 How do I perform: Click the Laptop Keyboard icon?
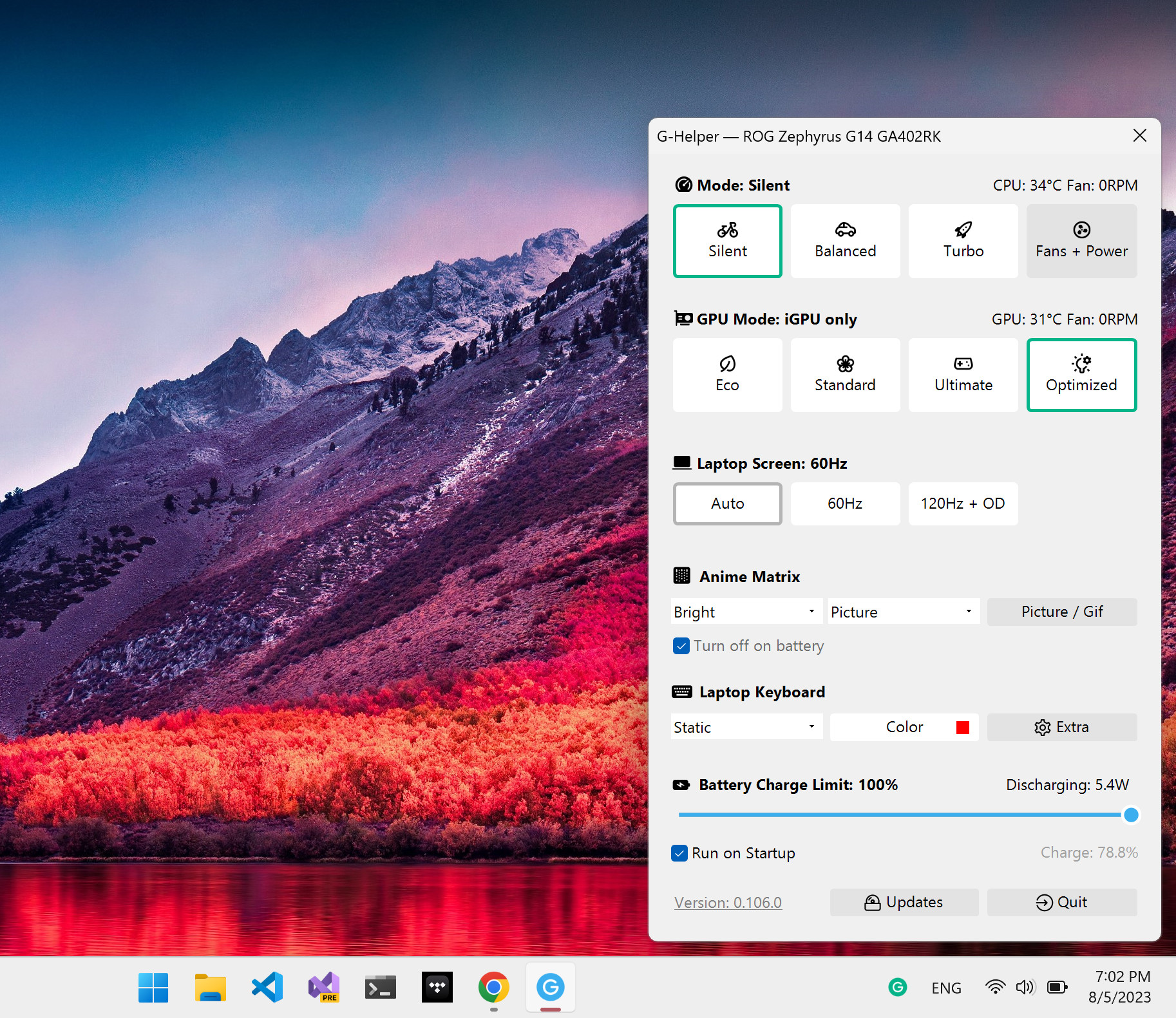[x=682, y=692]
